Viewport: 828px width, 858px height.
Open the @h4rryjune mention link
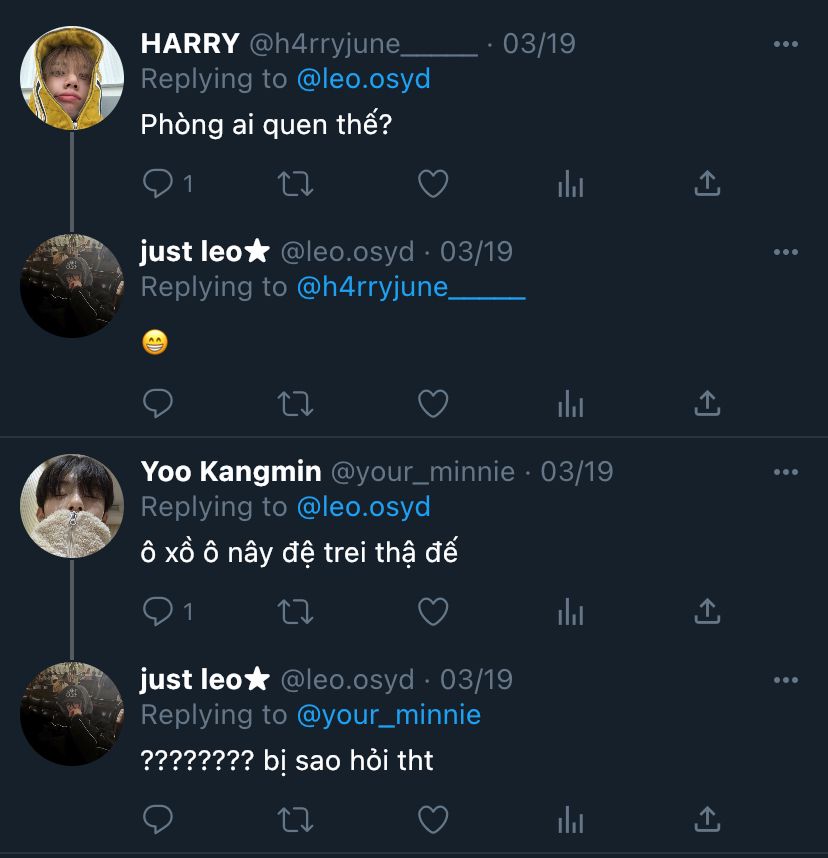click(x=410, y=287)
